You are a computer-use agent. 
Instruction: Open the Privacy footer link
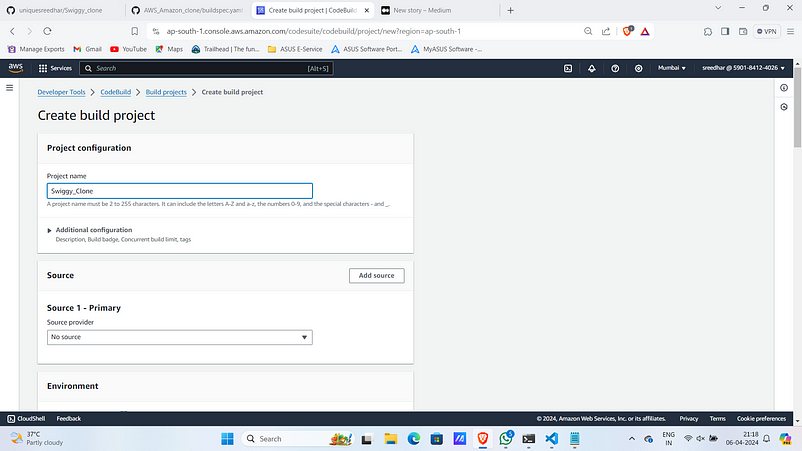[688, 418]
